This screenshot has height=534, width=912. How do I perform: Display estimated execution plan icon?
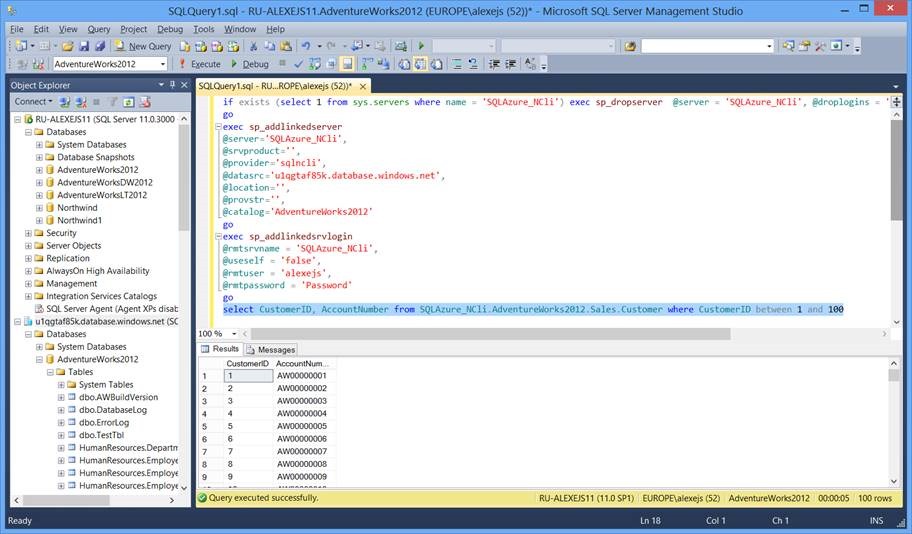[x=315, y=64]
